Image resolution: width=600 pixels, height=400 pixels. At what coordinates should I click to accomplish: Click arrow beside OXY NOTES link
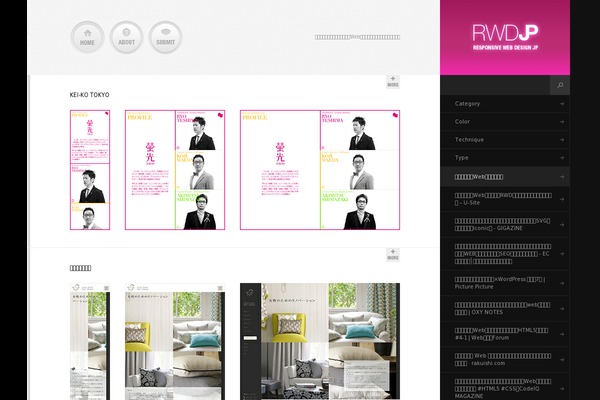pyautogui.click(x=562, y=309)
